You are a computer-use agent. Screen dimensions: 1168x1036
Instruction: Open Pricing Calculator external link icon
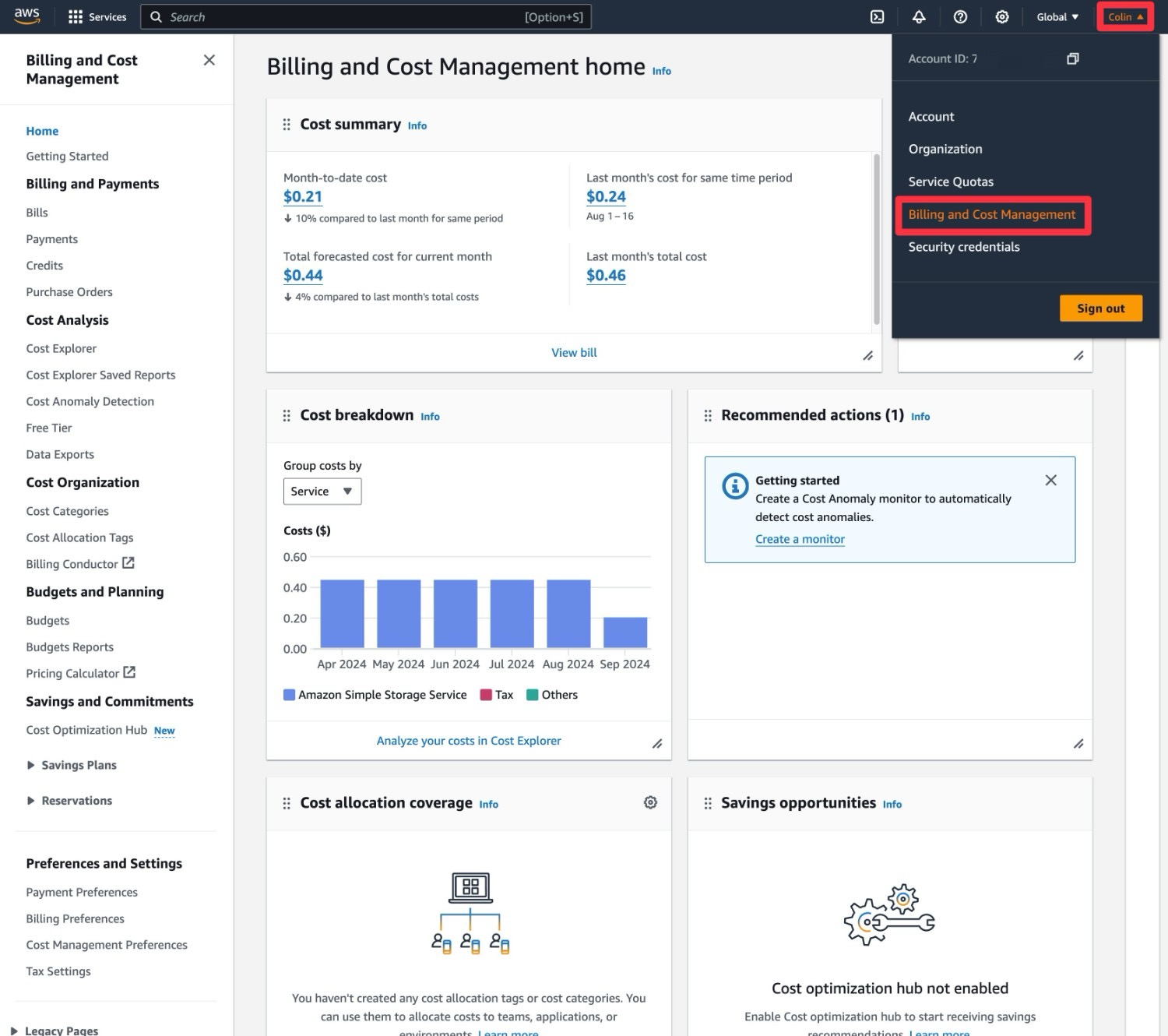click(x=129, y=671)
